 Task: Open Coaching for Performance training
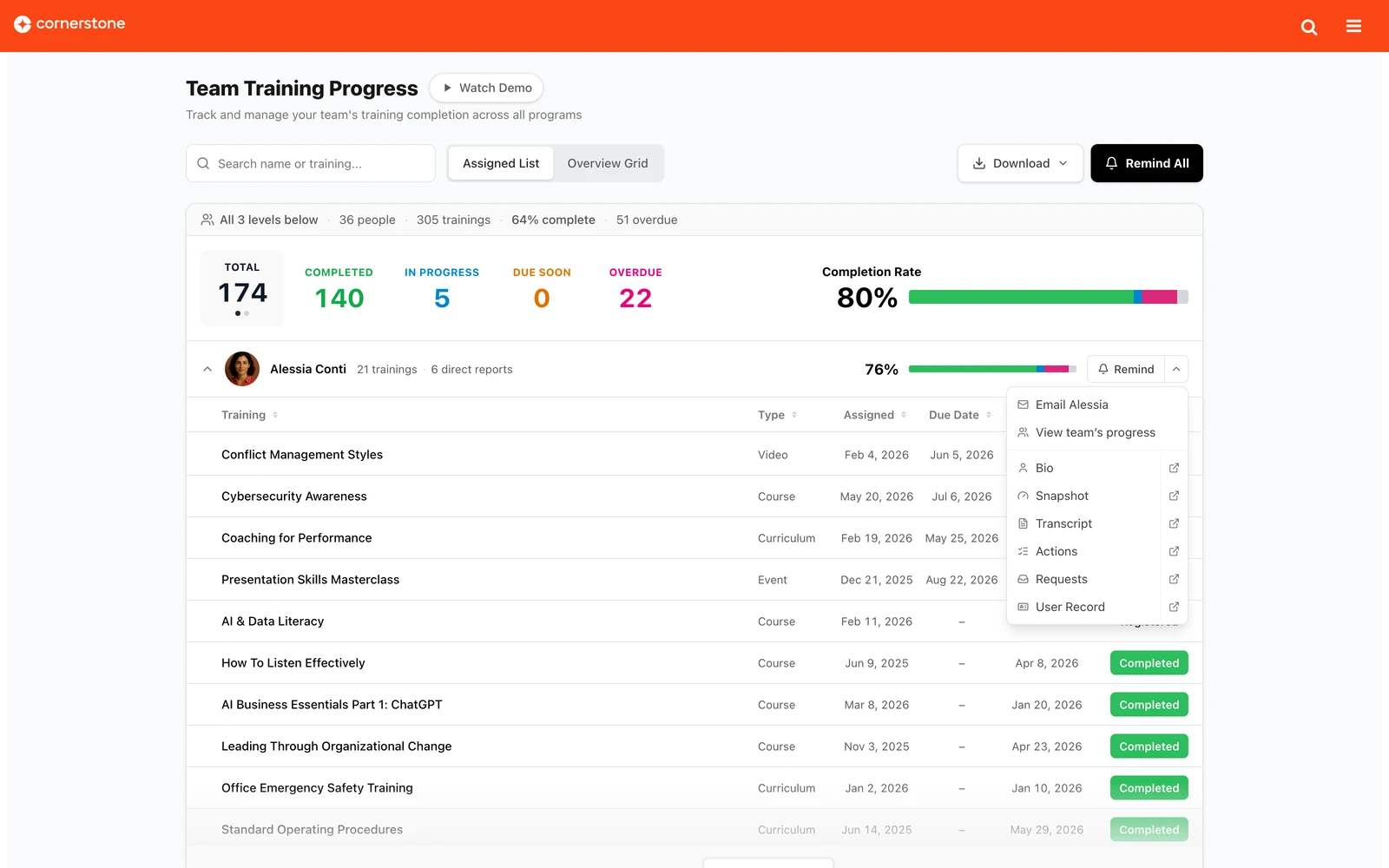tap(297, 538)
